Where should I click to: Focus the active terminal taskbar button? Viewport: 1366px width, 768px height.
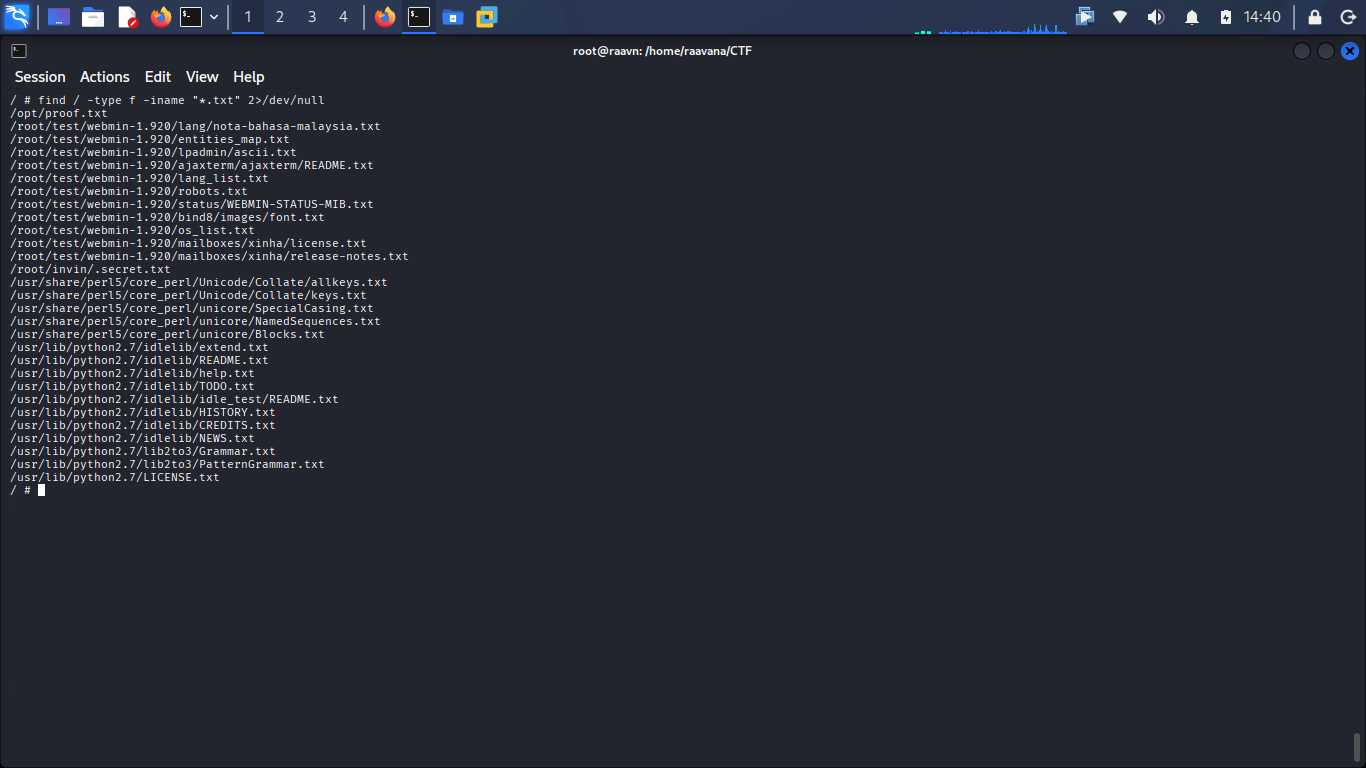coord(419,17)
